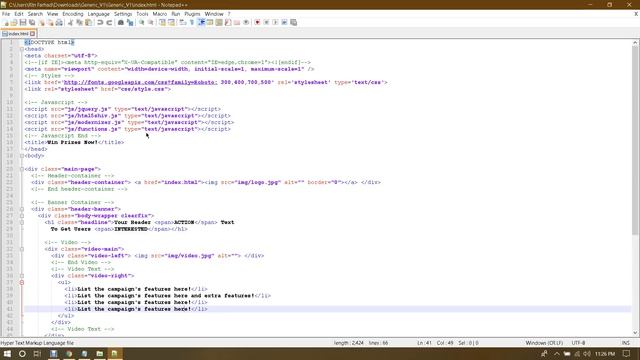This screenshot has width=640, height=360.
Task: Open Folder as Workspace icon
Action: (237, 22)
